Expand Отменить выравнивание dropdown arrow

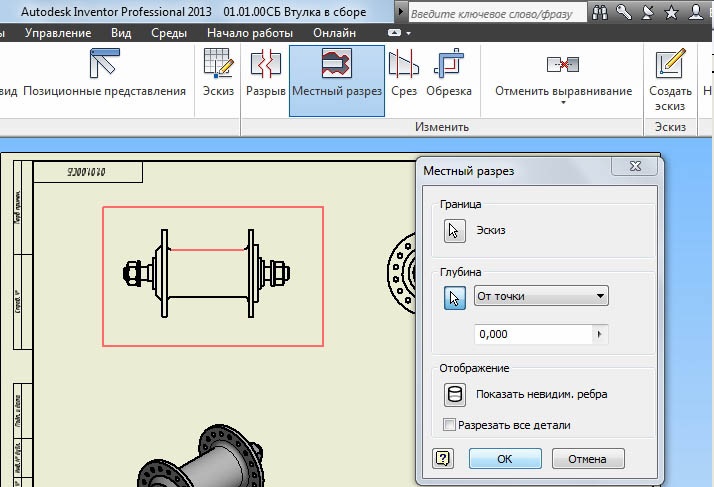[x=564, y=104]
